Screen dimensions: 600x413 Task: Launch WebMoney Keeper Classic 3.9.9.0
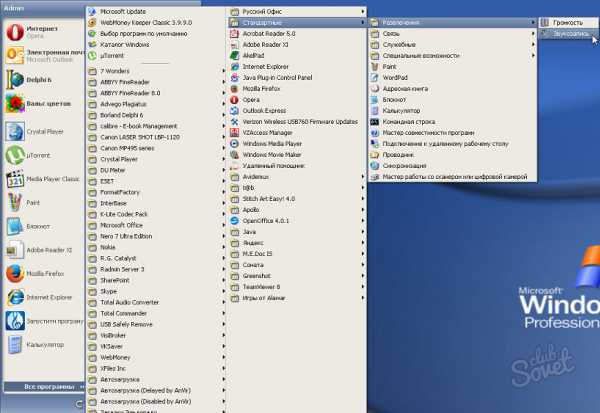(x=155, y=23)
